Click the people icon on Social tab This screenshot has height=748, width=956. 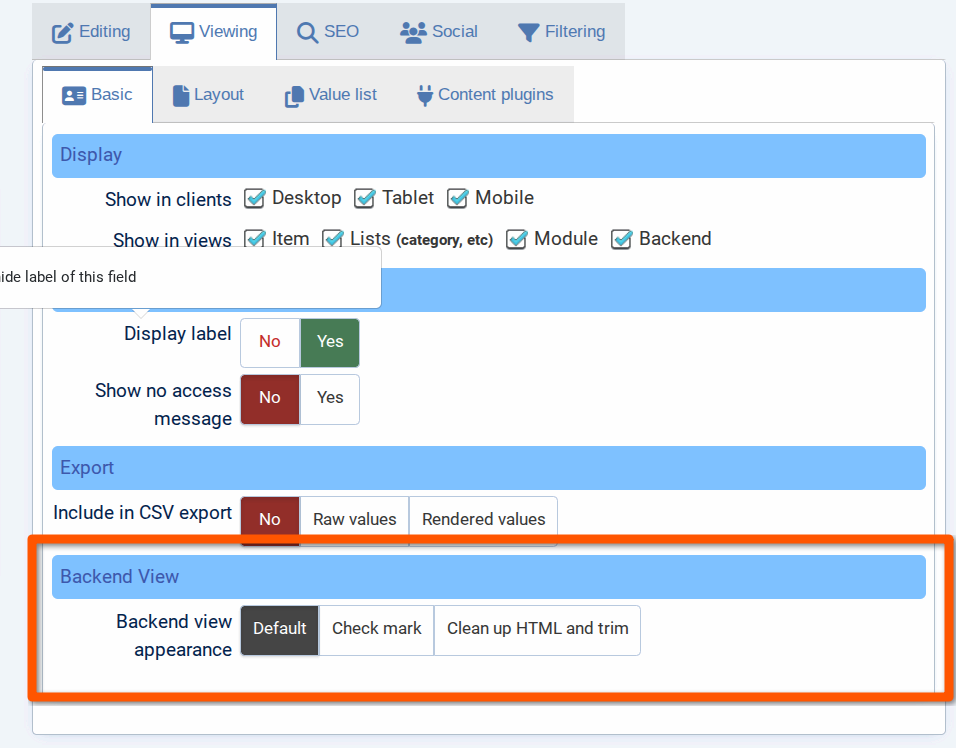click(413, 33)
